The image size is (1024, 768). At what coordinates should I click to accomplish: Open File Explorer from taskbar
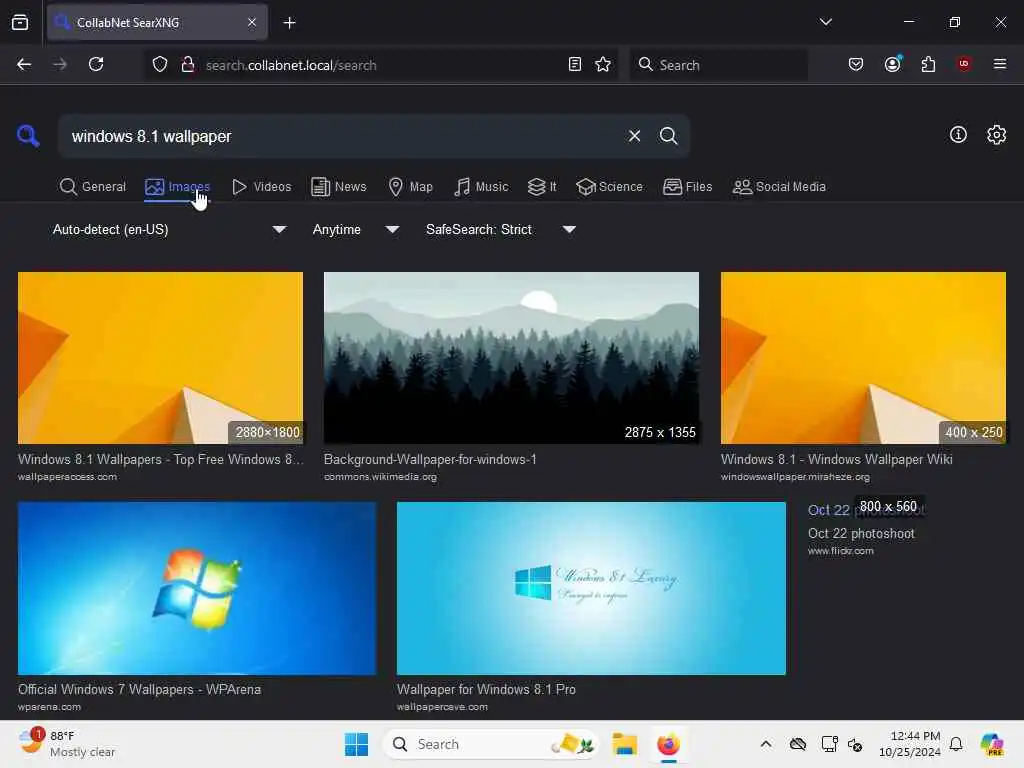pyautogui.click(x=624, y=744)
